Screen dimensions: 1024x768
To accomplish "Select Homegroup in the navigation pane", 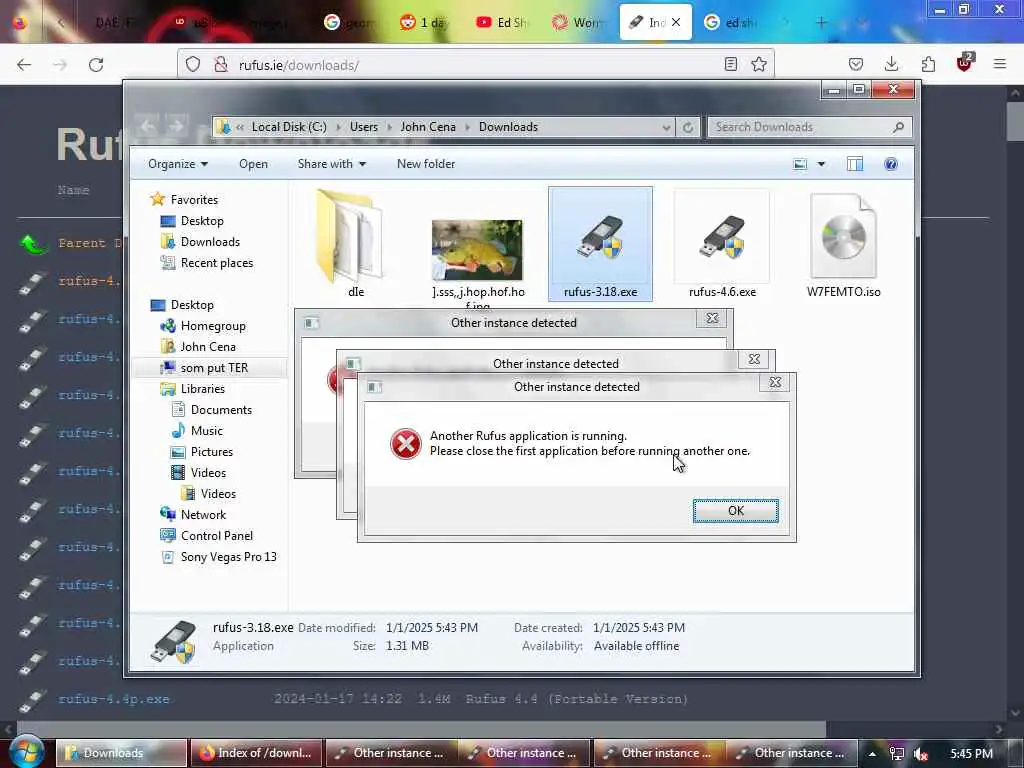I will coord(213,326).
